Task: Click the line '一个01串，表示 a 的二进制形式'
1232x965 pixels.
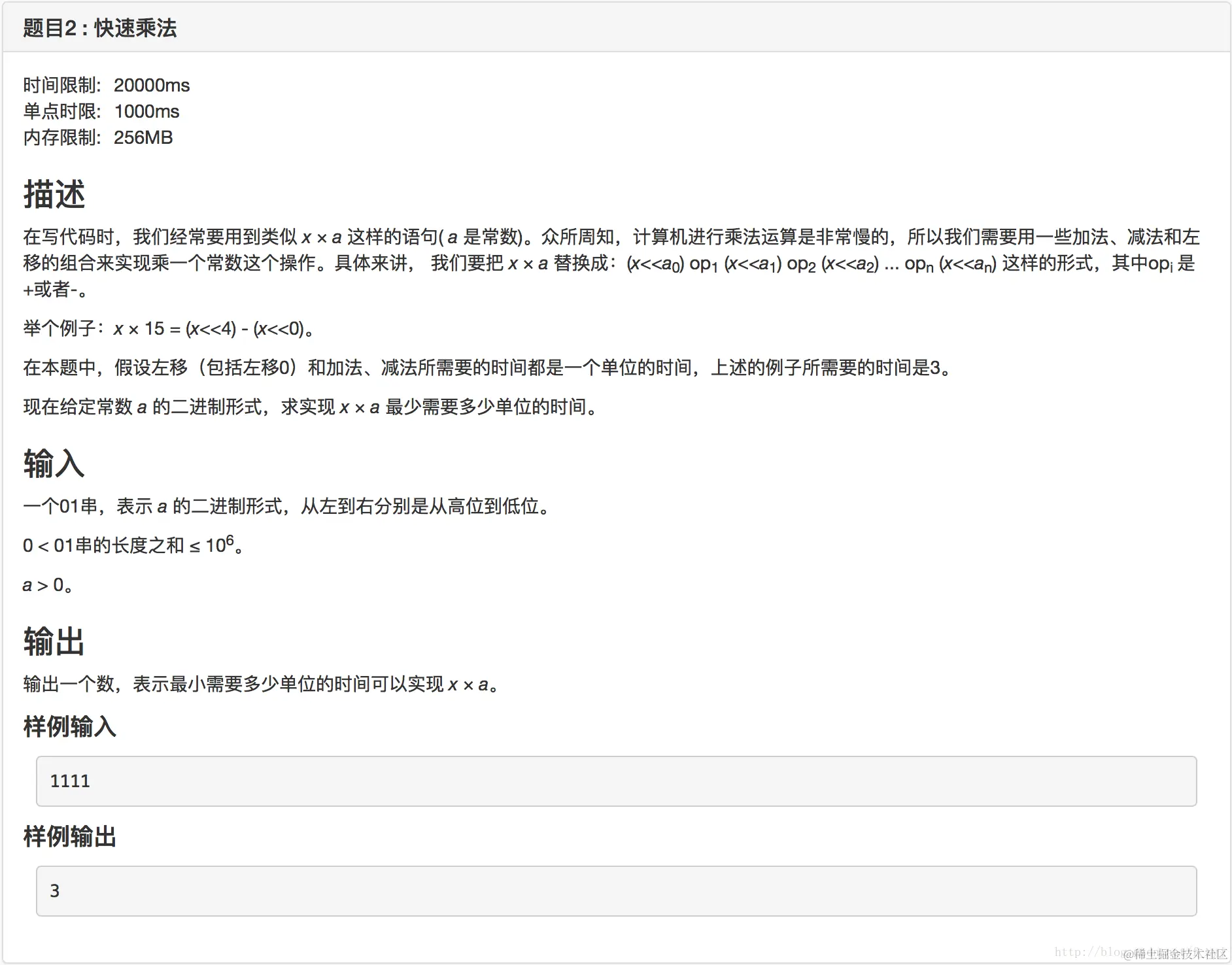Action: [286, 506]
